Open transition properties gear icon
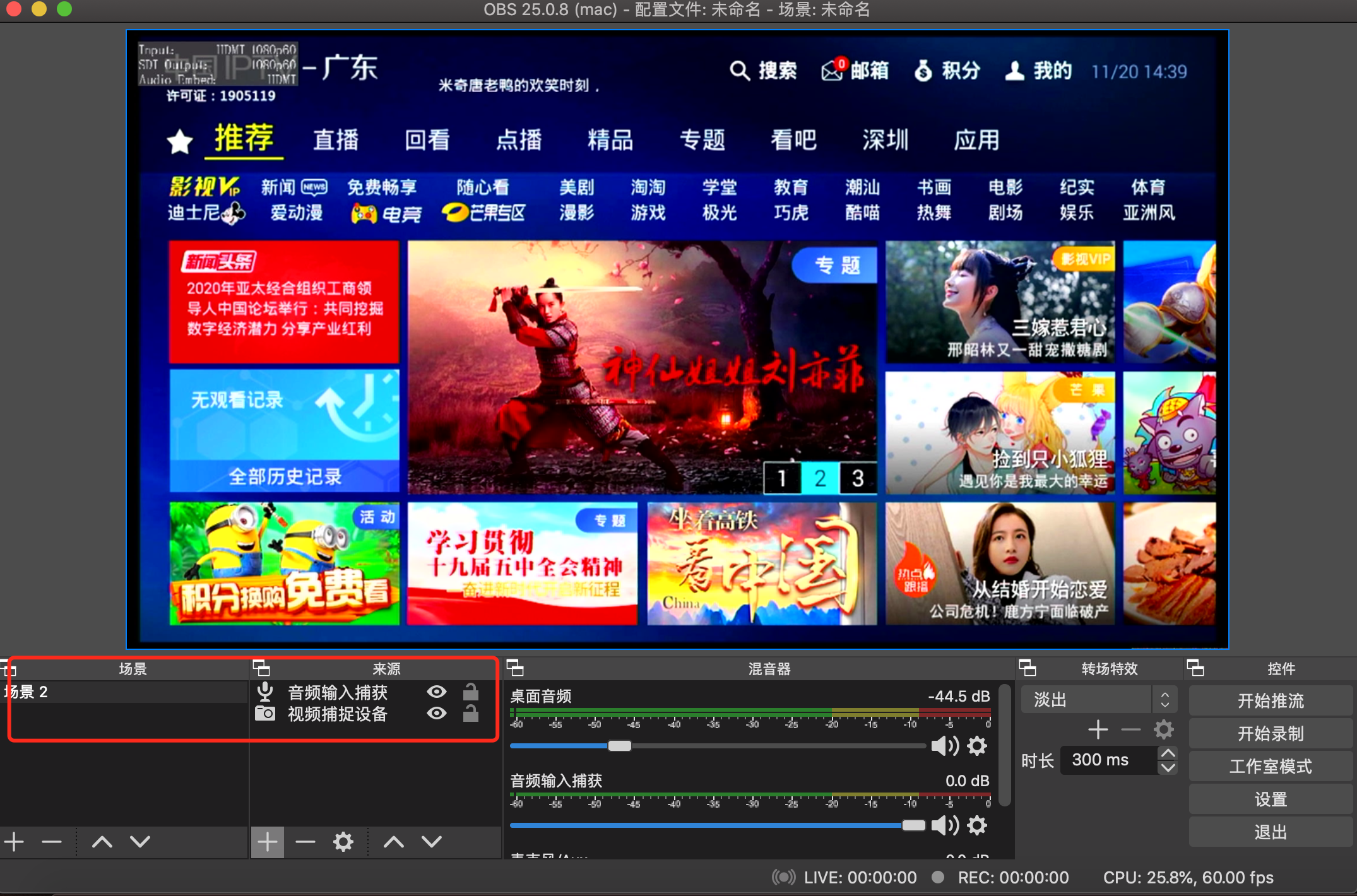This screenshot has width=1357, height=896. click(1164, 730)
